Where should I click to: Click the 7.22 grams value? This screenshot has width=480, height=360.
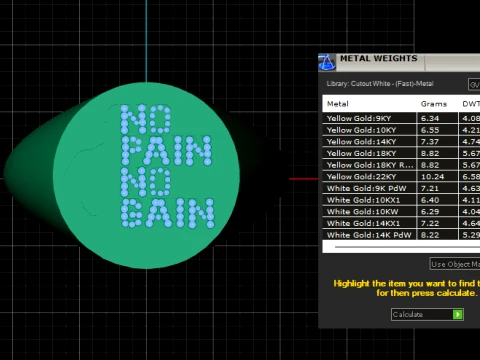point(430,223)
